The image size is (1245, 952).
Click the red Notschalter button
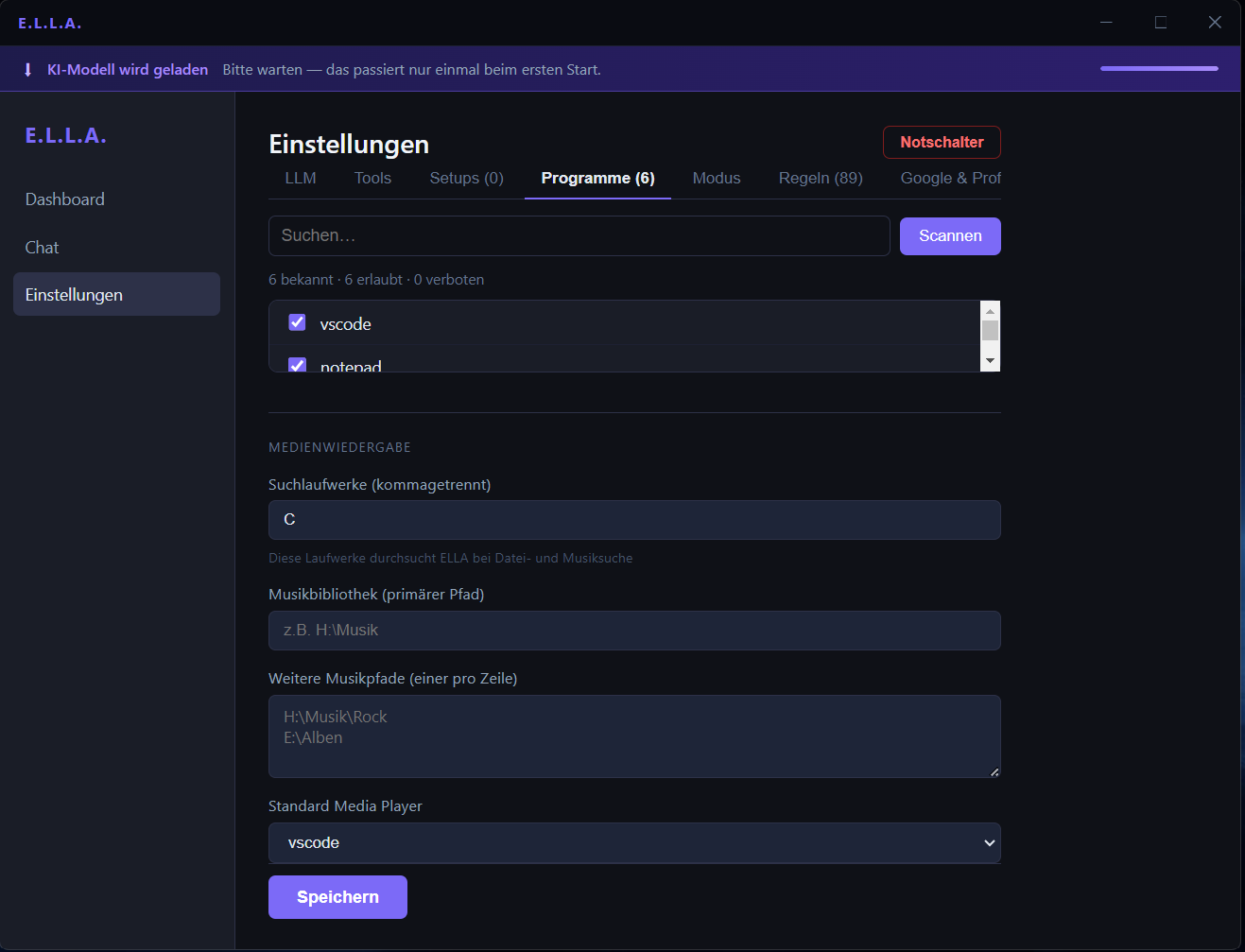point(942,142)
